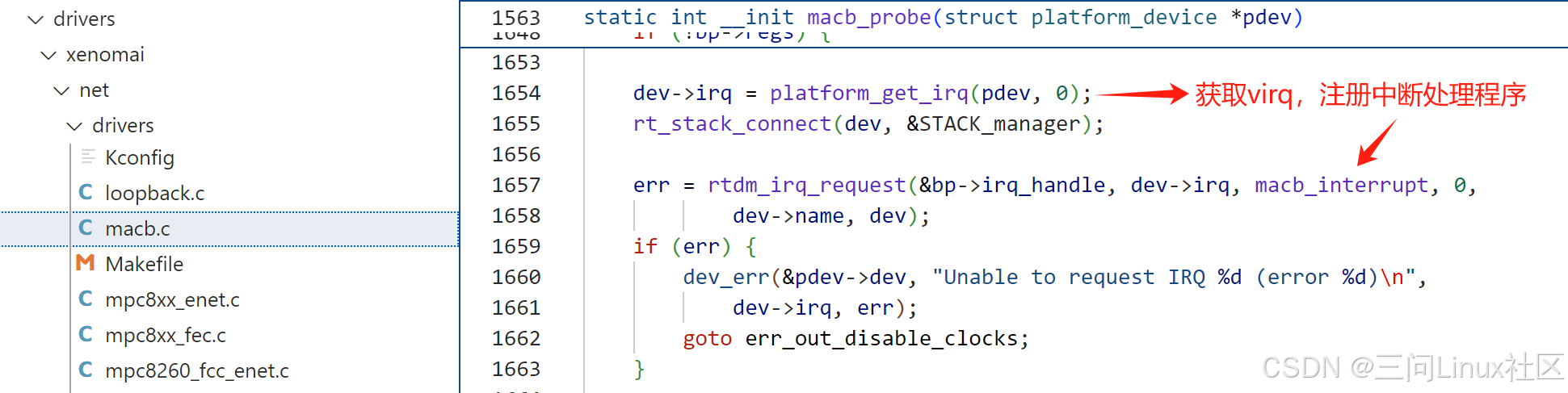Image resolution: width=1568 pixels, height=393 pixels.
Task: Click line number 1654 in the gutter
Action: [x=516, y=94]
